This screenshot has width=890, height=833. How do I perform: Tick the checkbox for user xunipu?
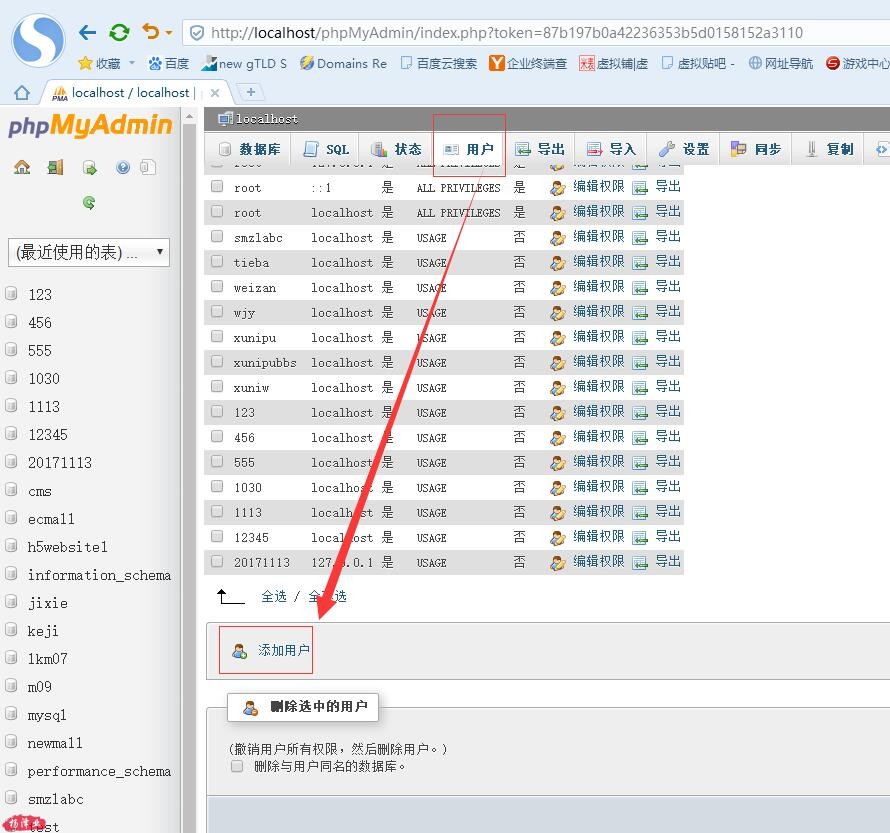tap(217, 336)
